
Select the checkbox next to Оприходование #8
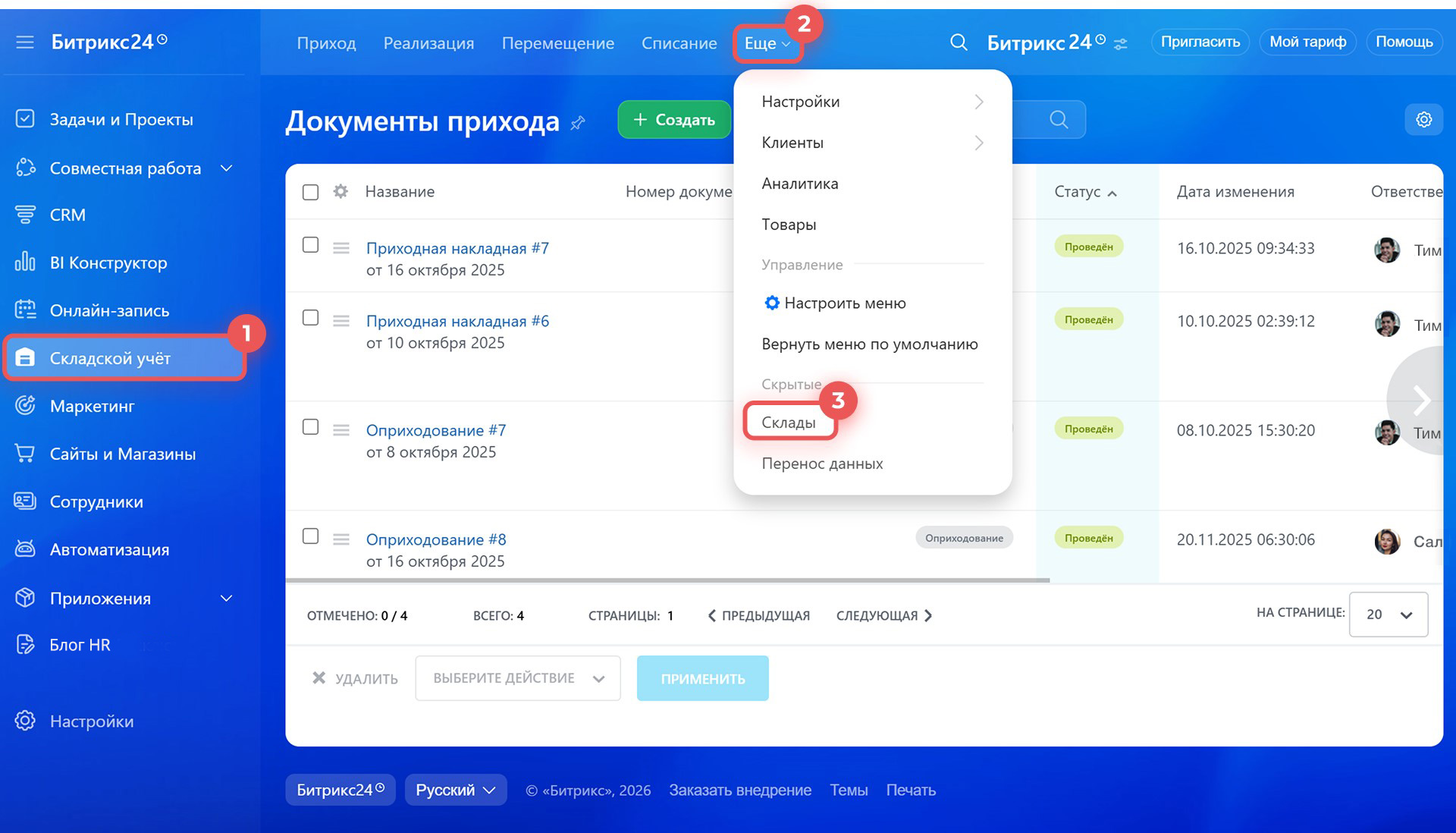coord(310,536)
